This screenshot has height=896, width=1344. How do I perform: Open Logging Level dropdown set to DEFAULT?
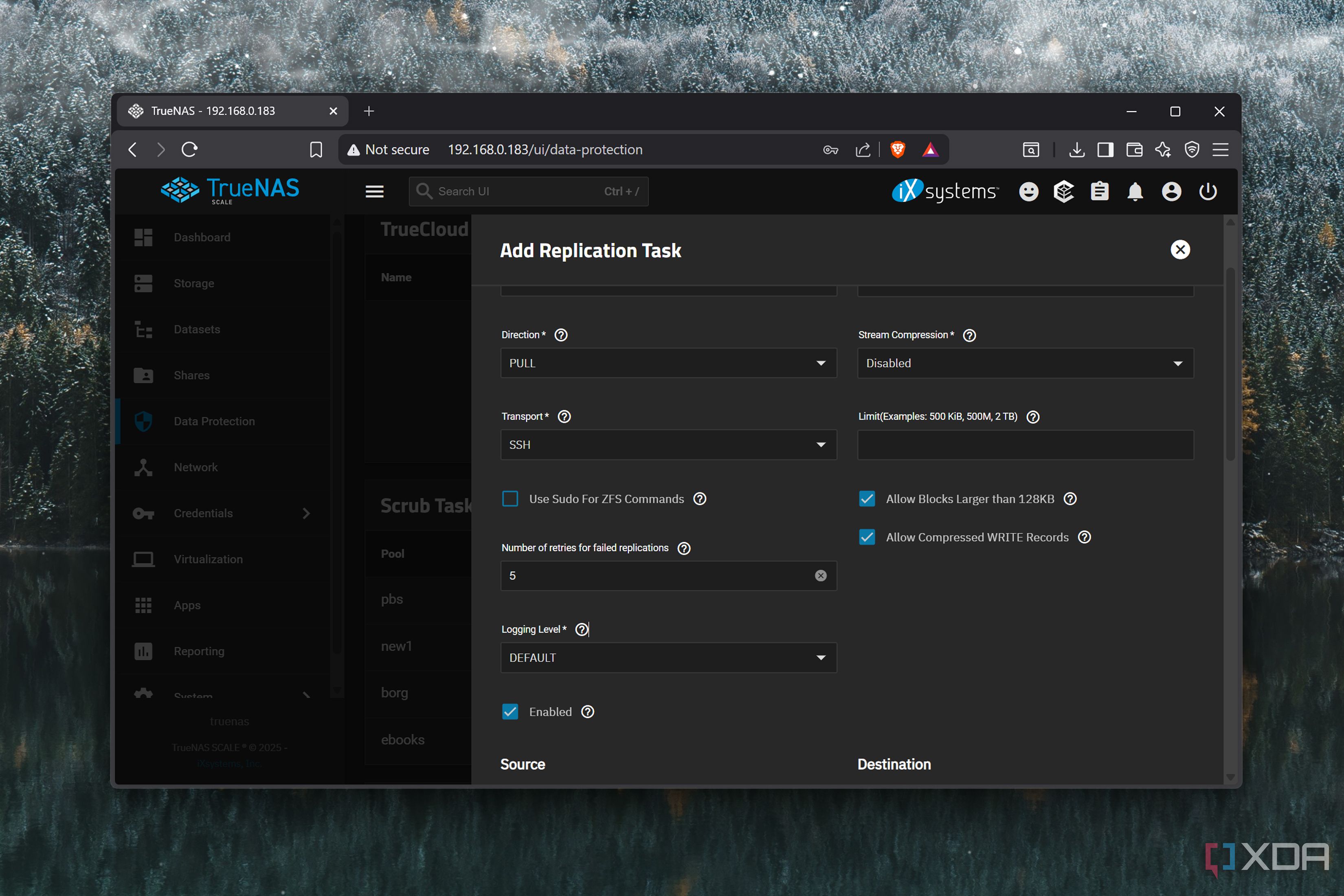669,658
